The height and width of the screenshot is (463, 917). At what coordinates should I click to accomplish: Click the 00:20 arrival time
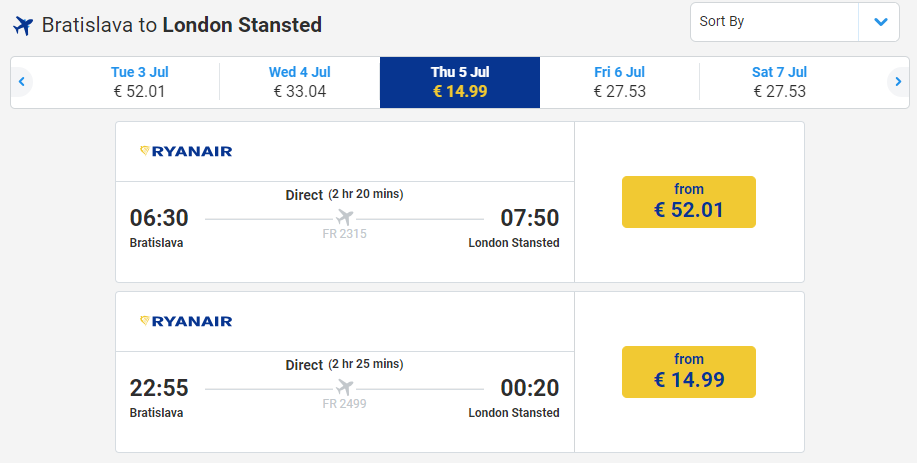click(x=530, y=388)
